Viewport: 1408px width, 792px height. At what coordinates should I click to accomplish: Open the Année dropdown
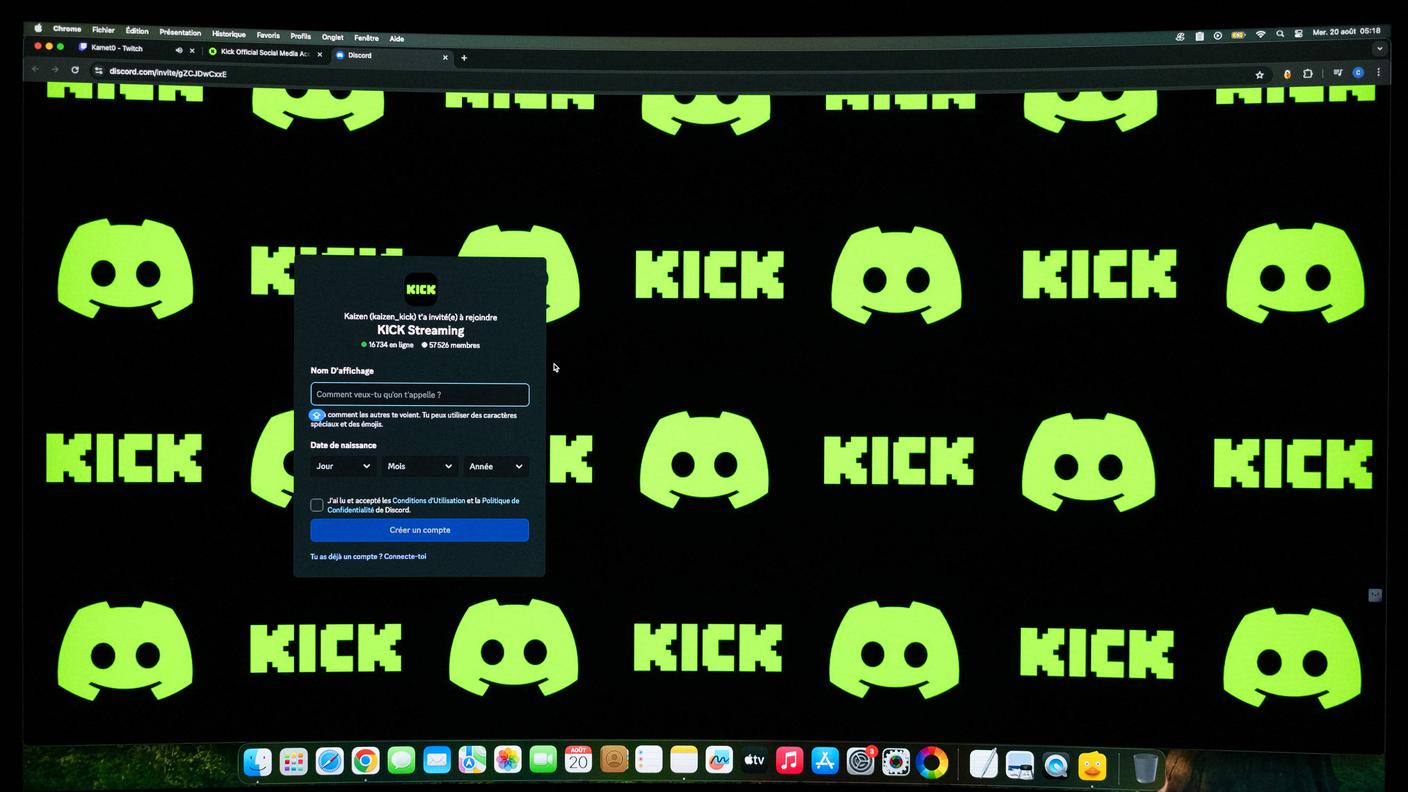(496, 467)
